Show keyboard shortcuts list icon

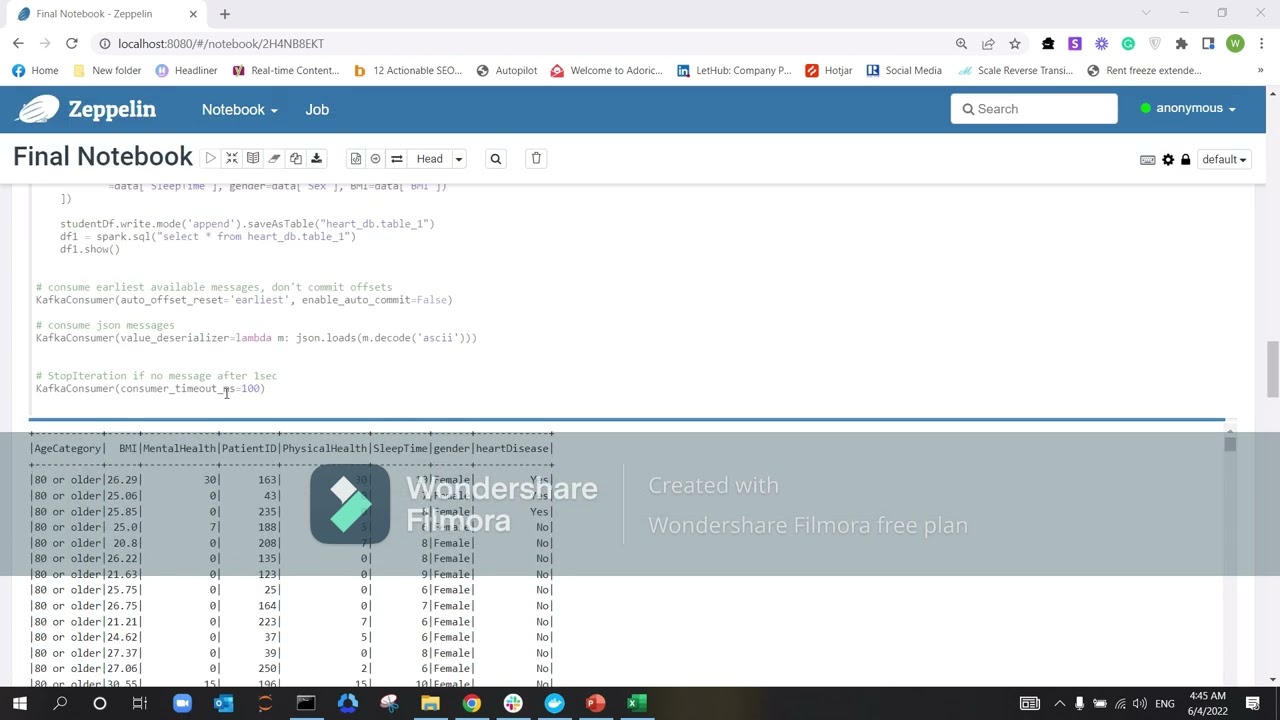[x=1148, y=159]
